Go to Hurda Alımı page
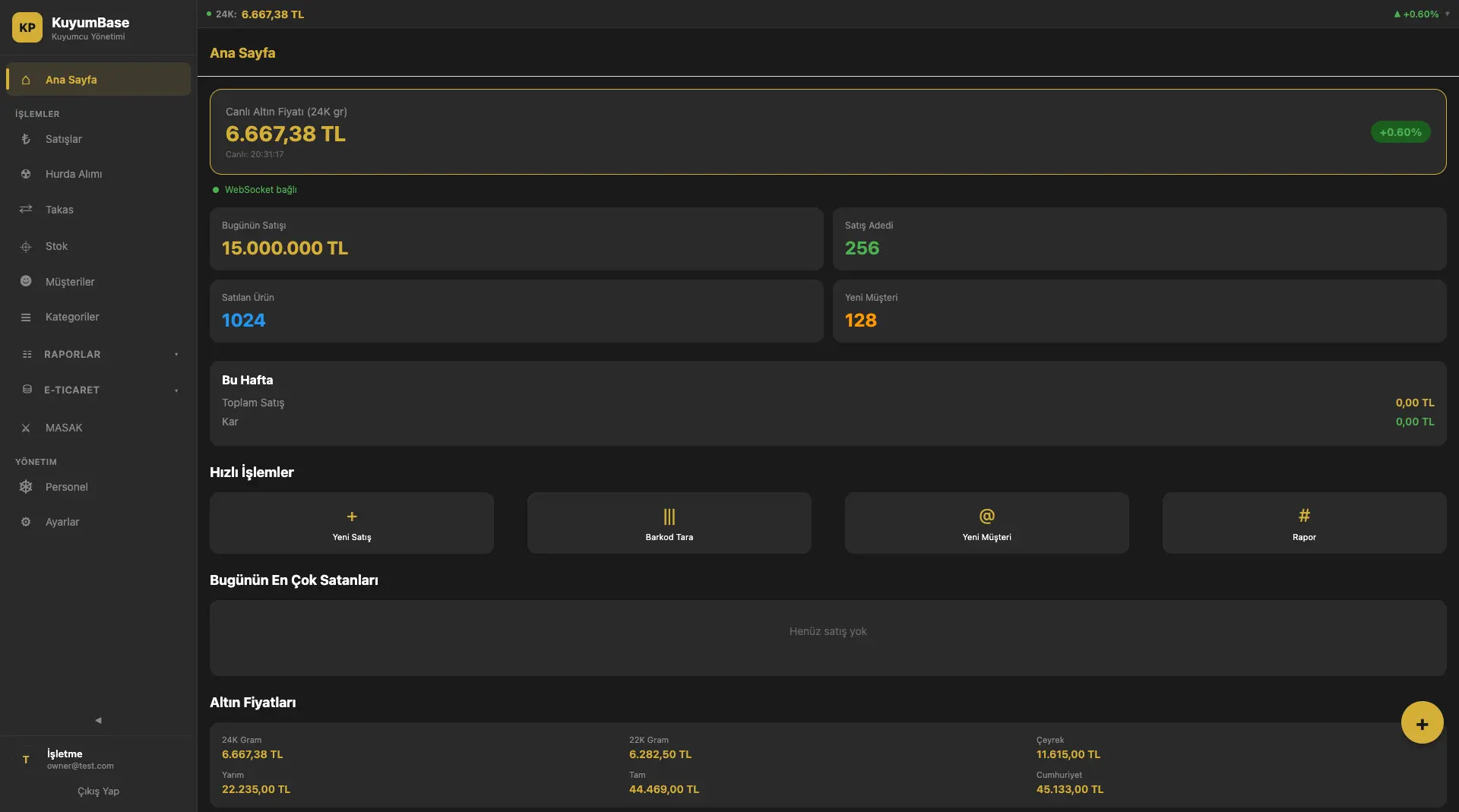1459x812 pixels. point(99,174)
